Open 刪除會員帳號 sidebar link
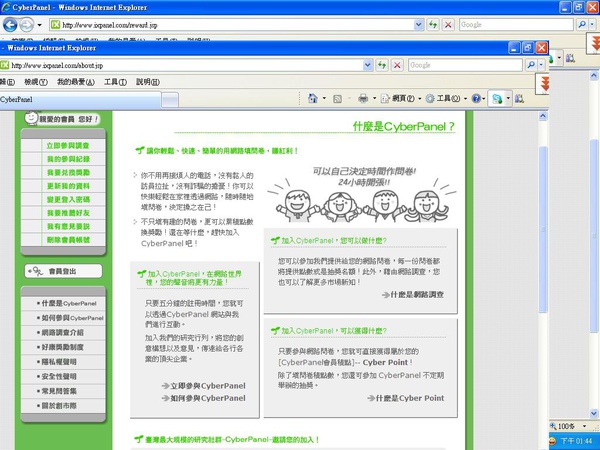Image resolution: width=600 pixels, height=450 pixels. 68,240
